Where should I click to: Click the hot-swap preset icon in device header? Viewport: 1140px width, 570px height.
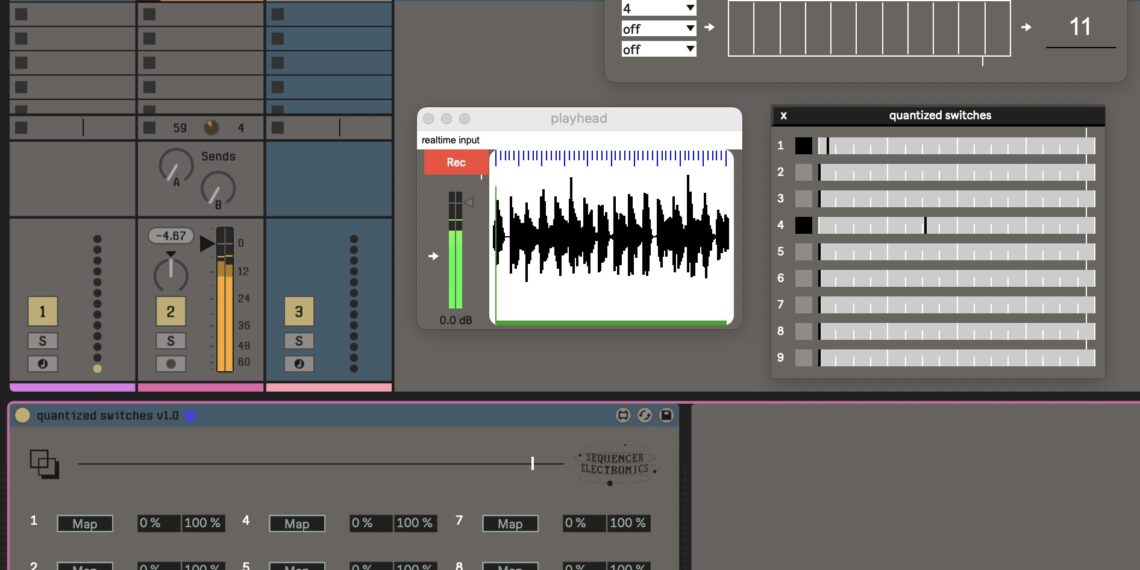(645, 415)
